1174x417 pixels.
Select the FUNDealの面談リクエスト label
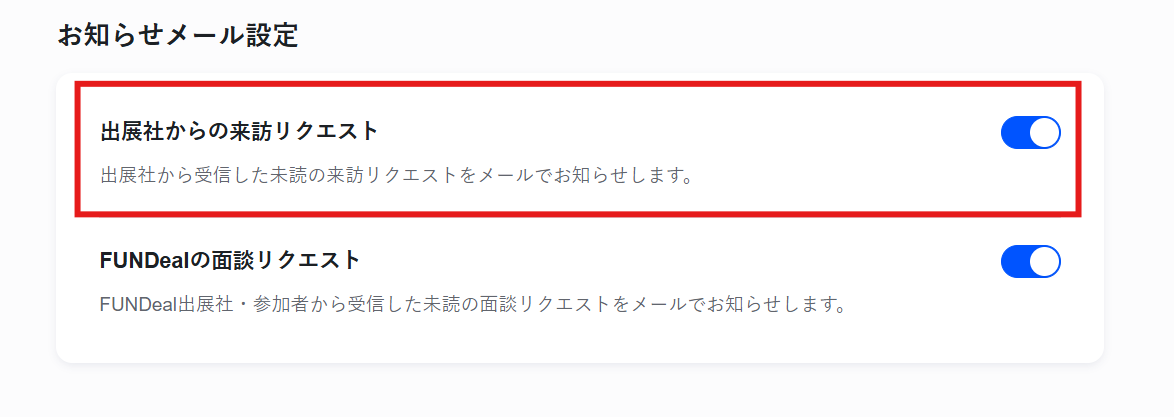(230, 261)
